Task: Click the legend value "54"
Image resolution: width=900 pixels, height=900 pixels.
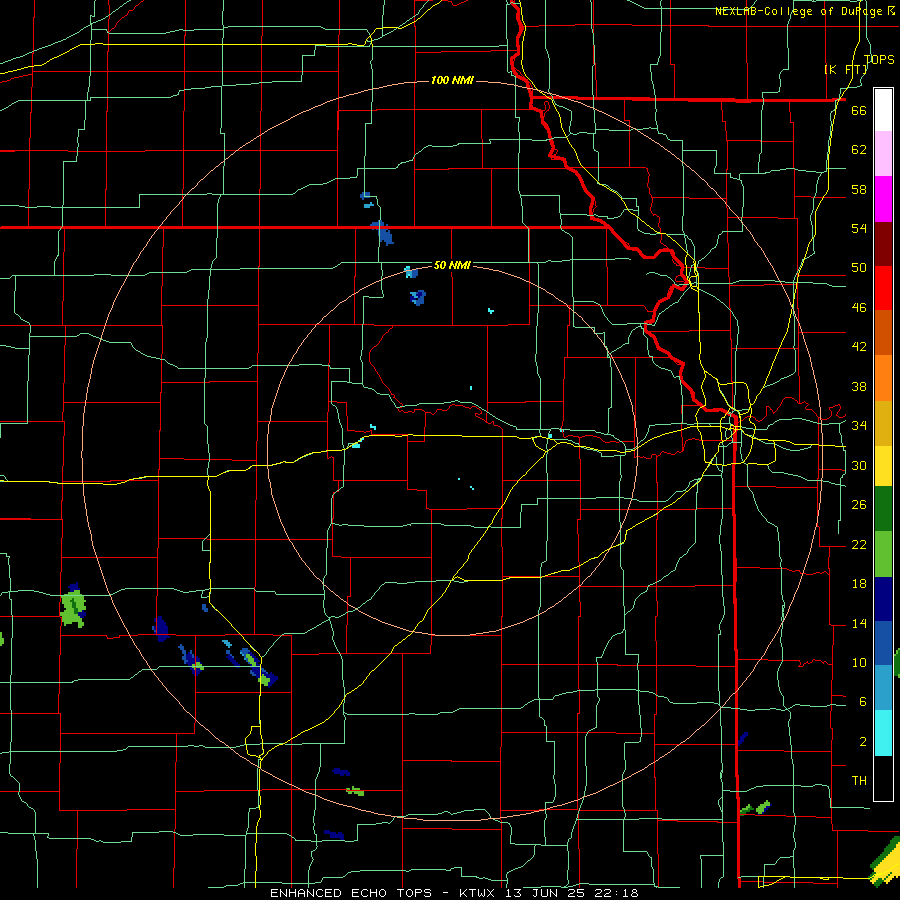Action: pyautogui.click(x=859, y=228)
